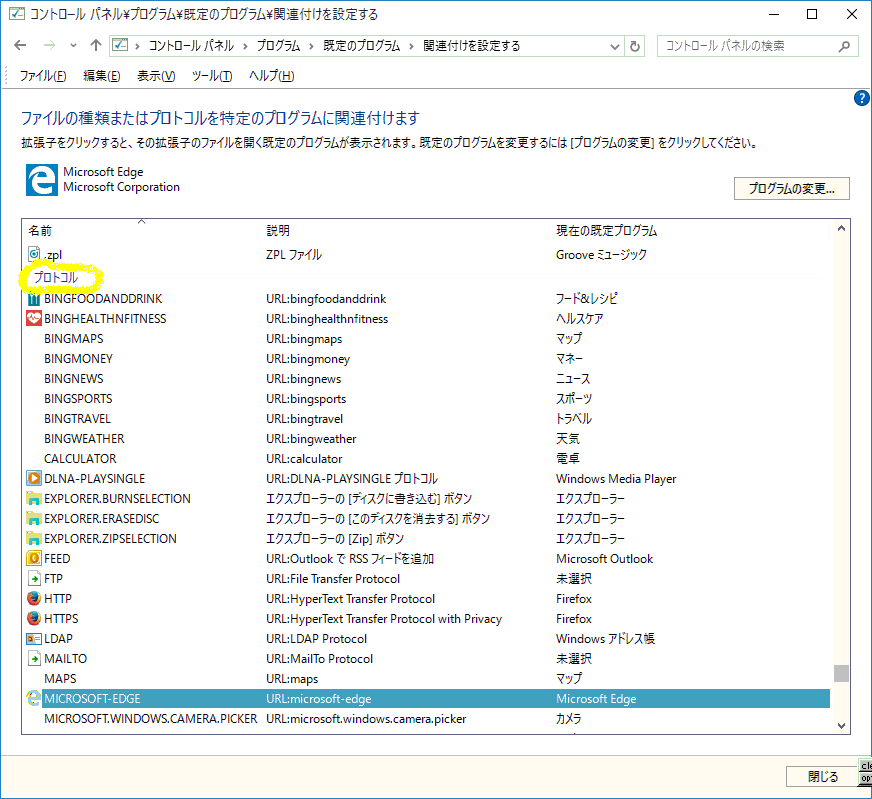Image resolution: width=872 pixels, height=799 pixels.
Task: Click the large Microsoft Edge logo
Action: coord(42,180)
